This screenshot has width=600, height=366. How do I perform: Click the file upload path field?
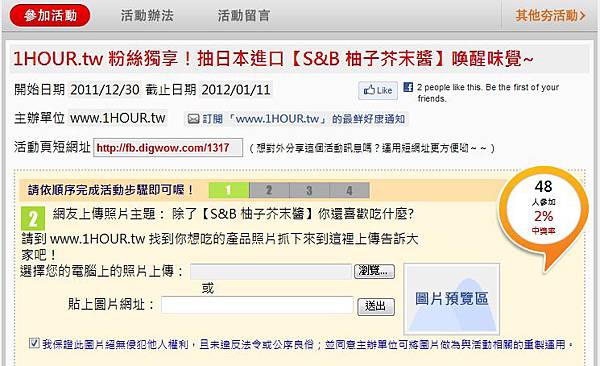point(271,271)
